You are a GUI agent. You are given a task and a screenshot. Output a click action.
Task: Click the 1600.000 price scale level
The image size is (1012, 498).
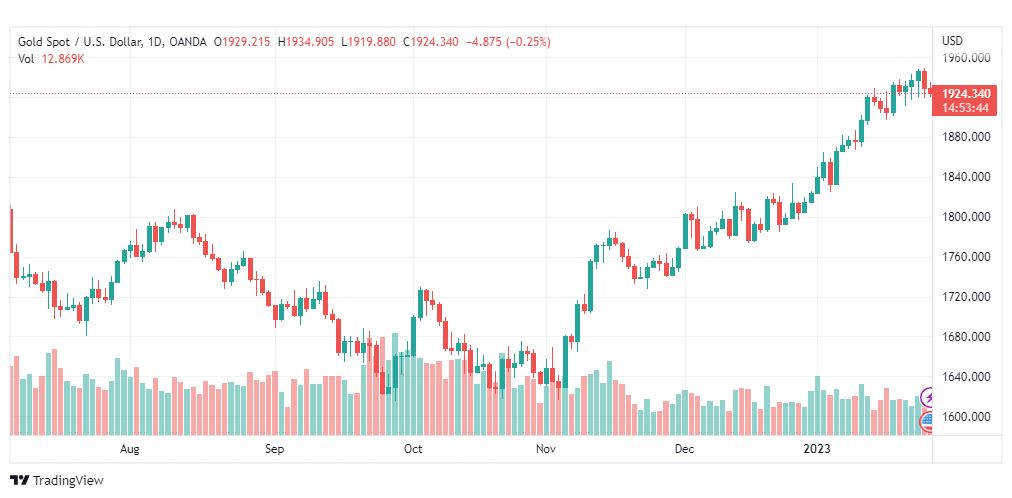(x=966, y=417)
